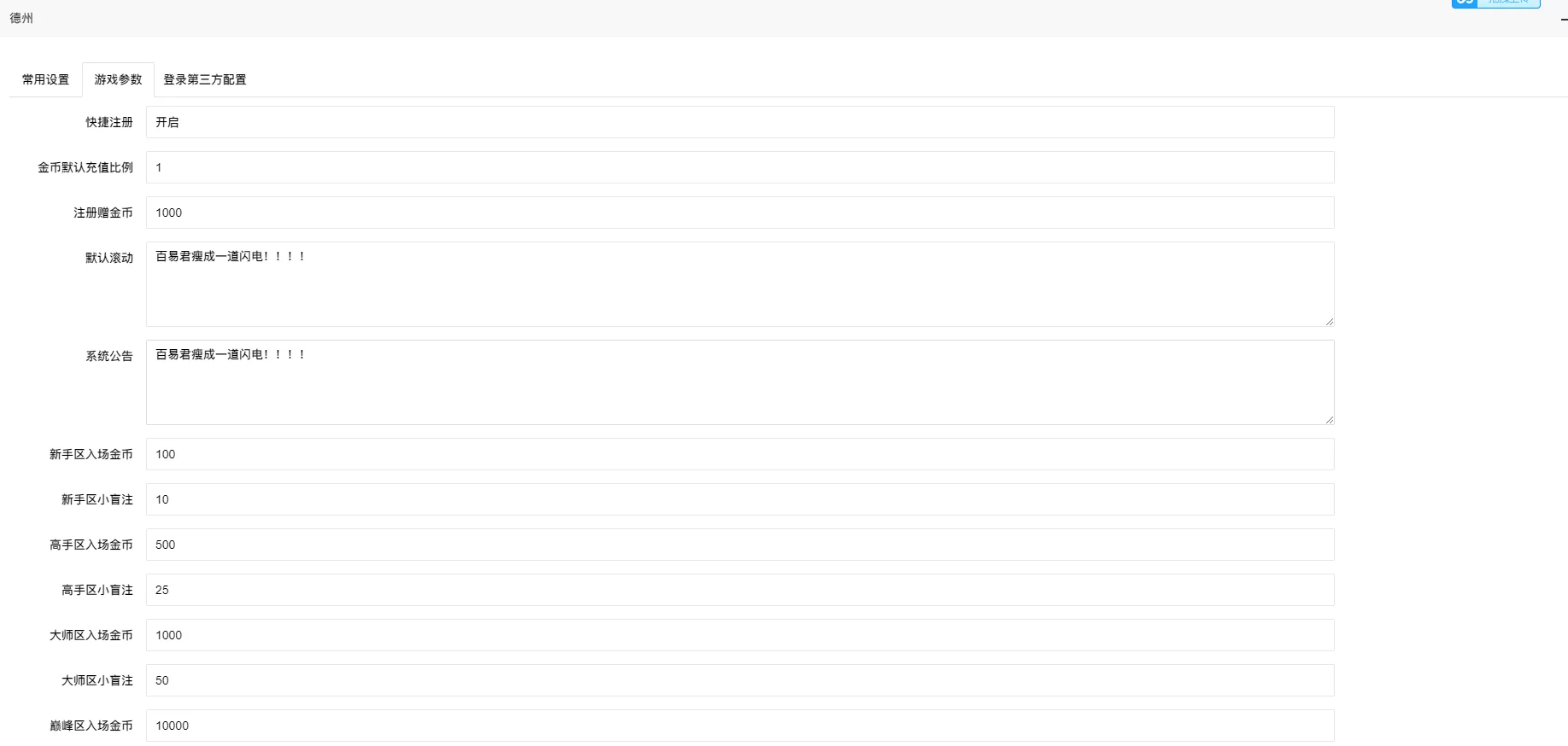Click the 大师区小盲注 field showing 50
Viewport: 1568px width, 746px height.
[740, 680]
